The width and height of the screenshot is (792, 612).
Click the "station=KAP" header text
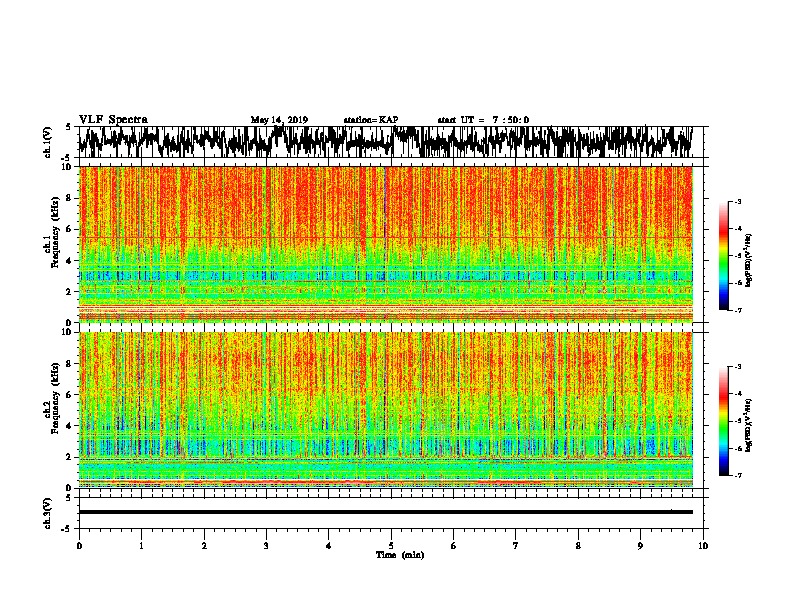pyautogui.click(x=371, y=120)
